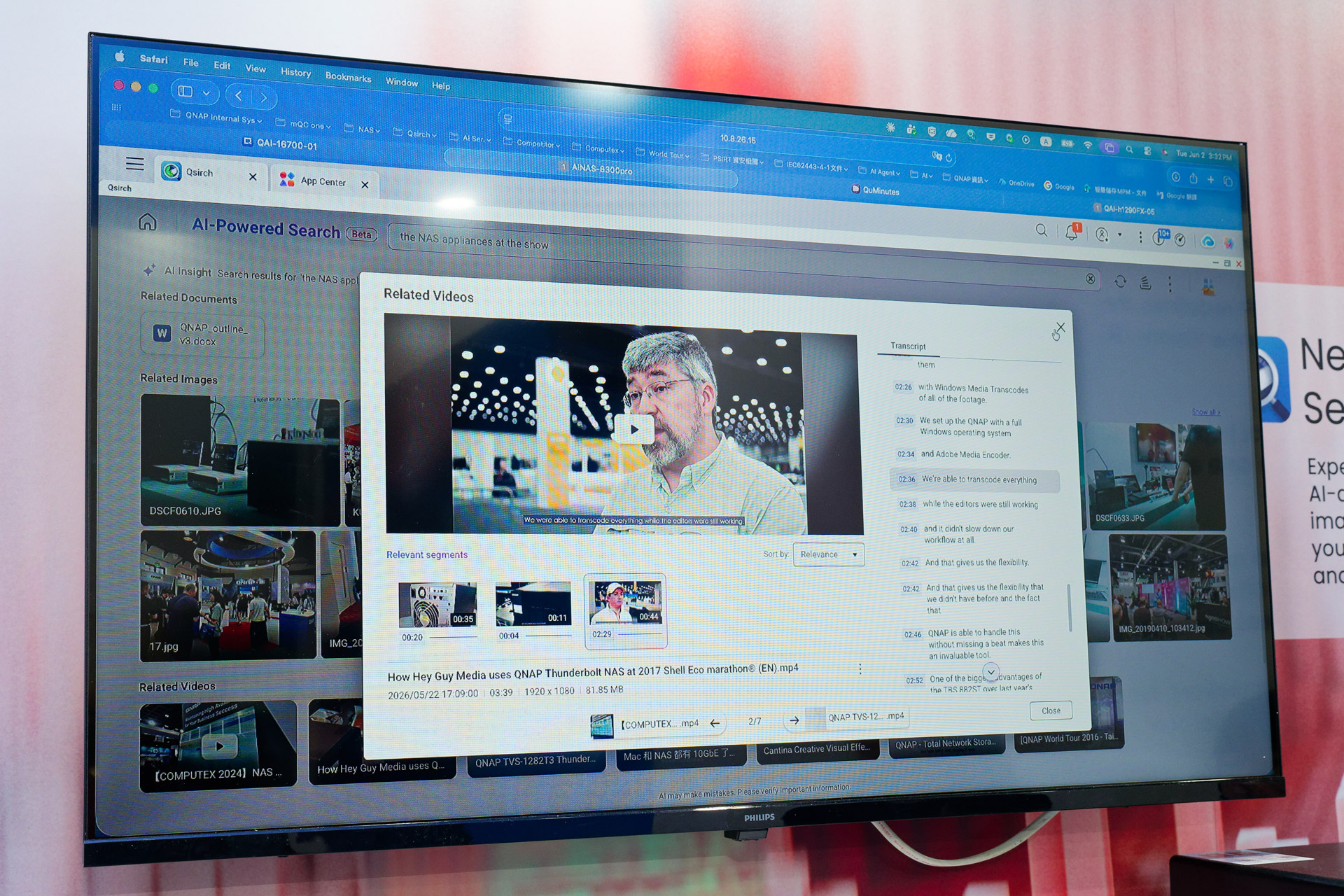The image size is (1344, 896).
Task: Switch to the App Center tab
Action: click(323, 181)
